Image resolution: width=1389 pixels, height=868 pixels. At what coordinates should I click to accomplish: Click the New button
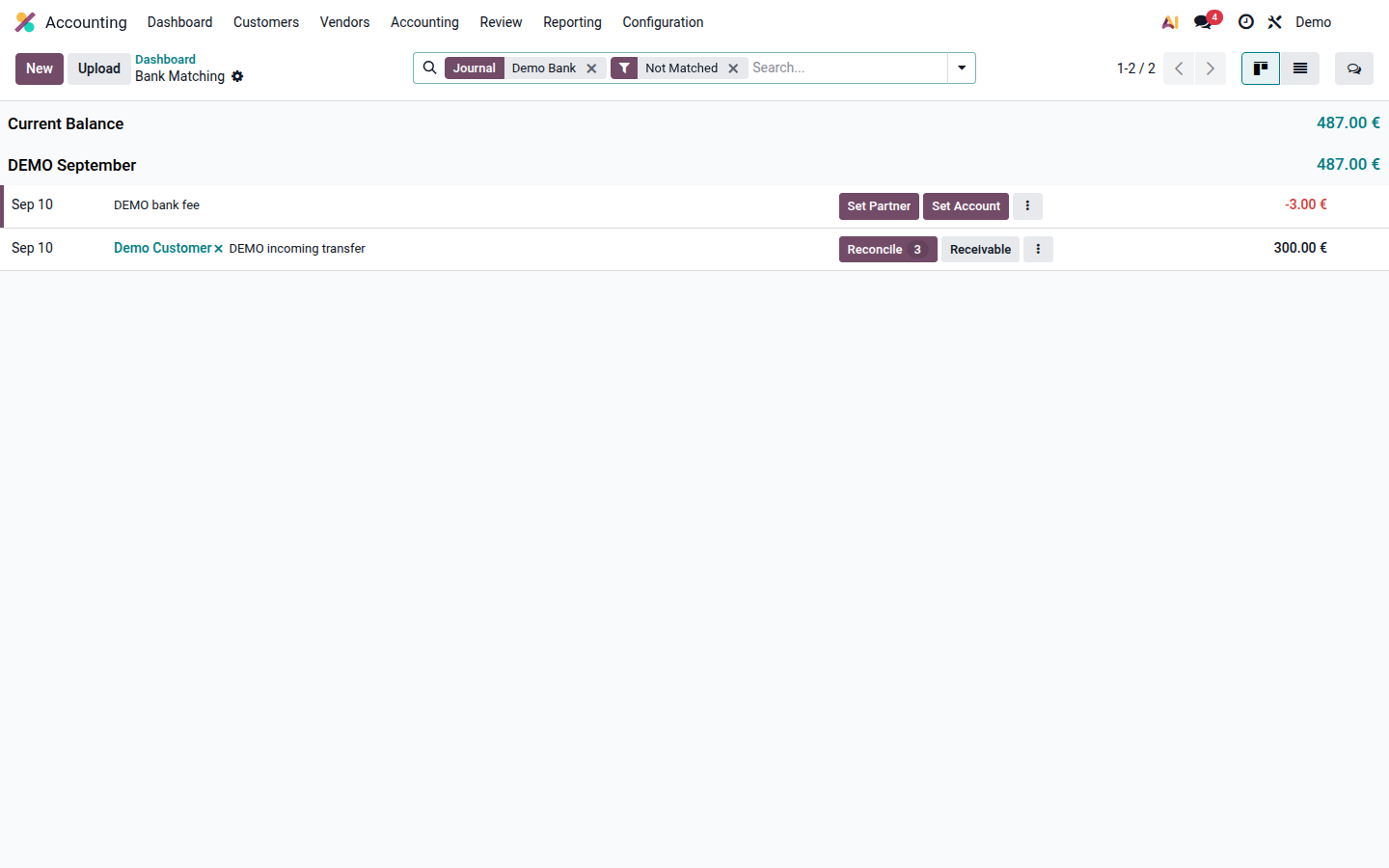[40, 68]
